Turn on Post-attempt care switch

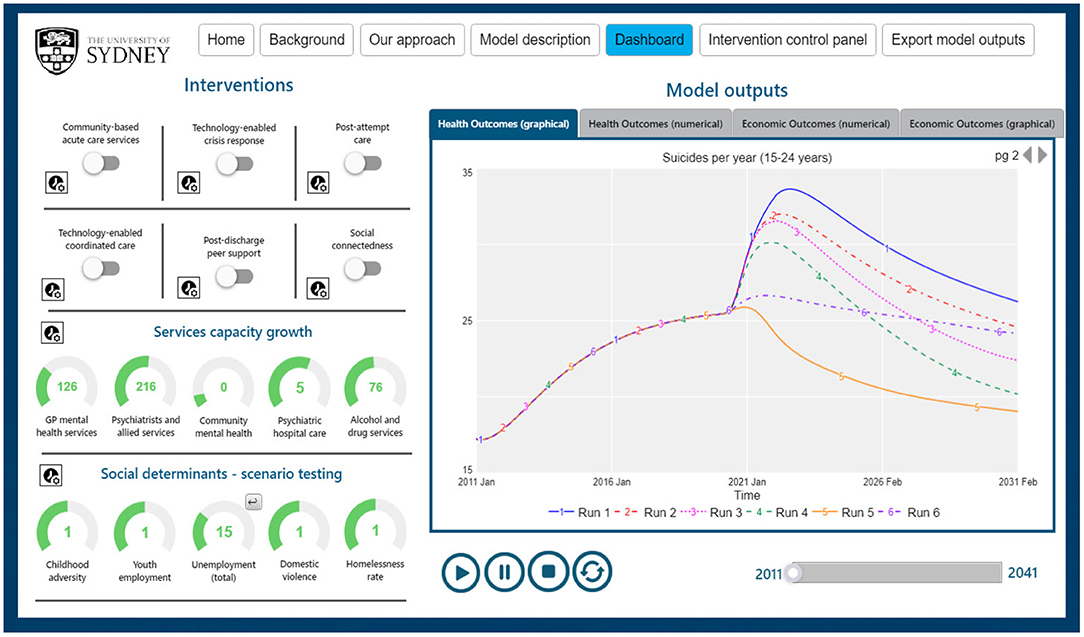click(x=363, y=163)
